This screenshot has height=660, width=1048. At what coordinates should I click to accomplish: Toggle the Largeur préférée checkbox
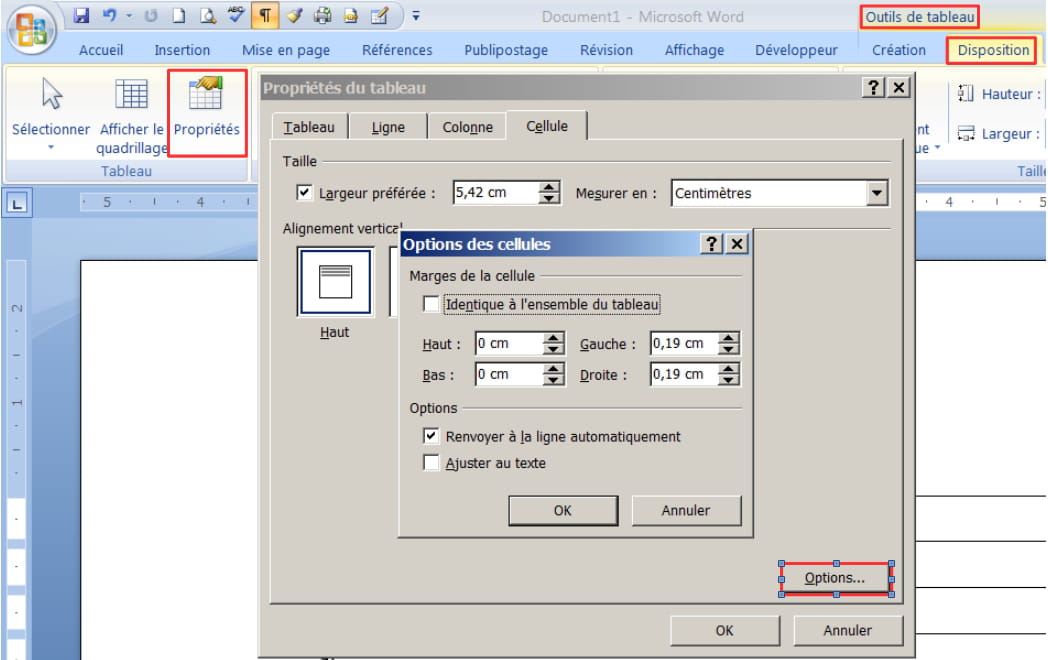coord(304,193)
